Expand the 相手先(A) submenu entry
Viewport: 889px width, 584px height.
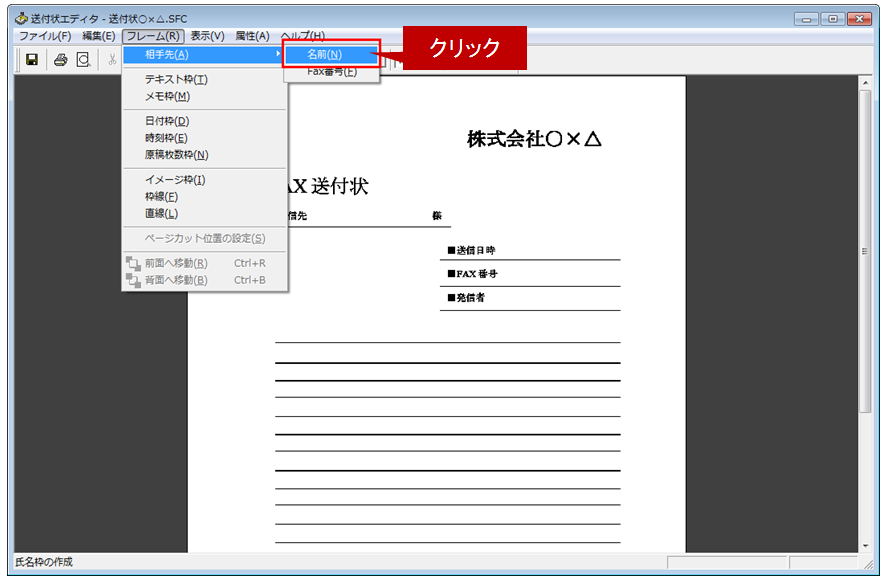tap(204, 54)
